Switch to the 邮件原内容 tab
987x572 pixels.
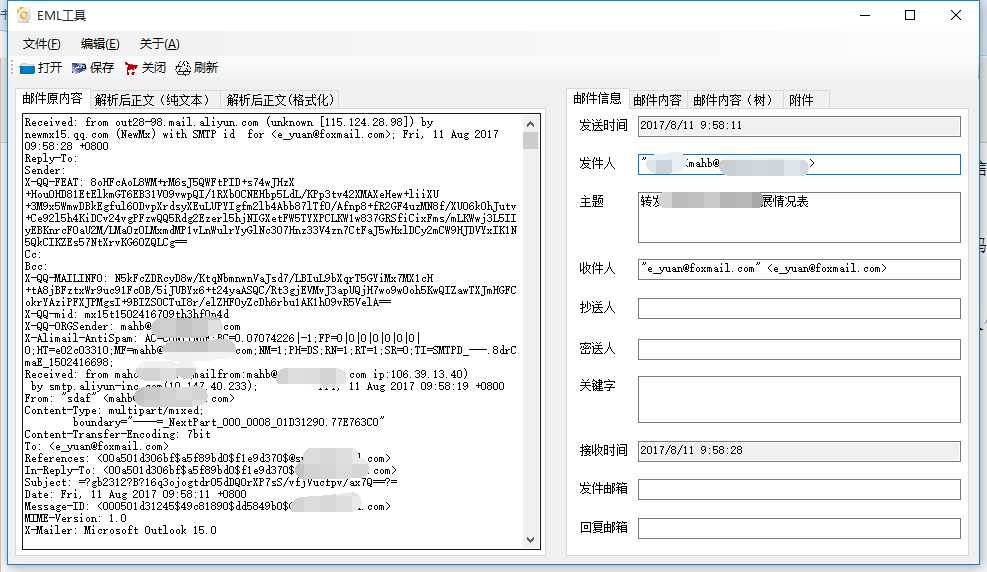52,99
